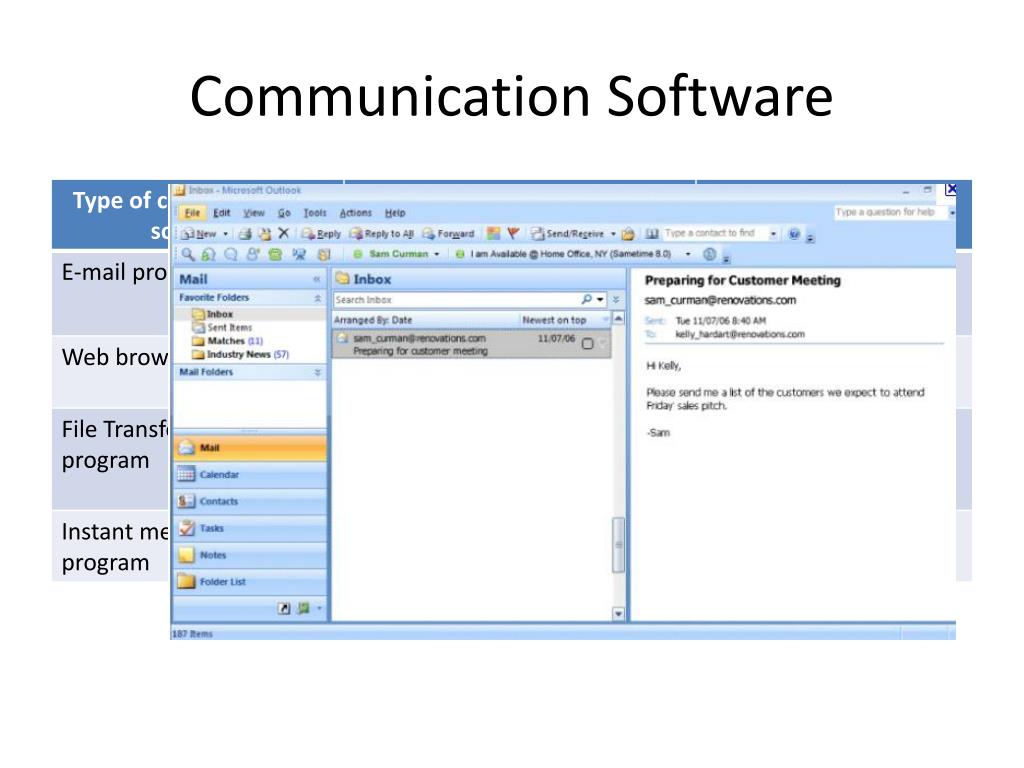
Task: Open the Help menu
Action: [x=395, y=213]
